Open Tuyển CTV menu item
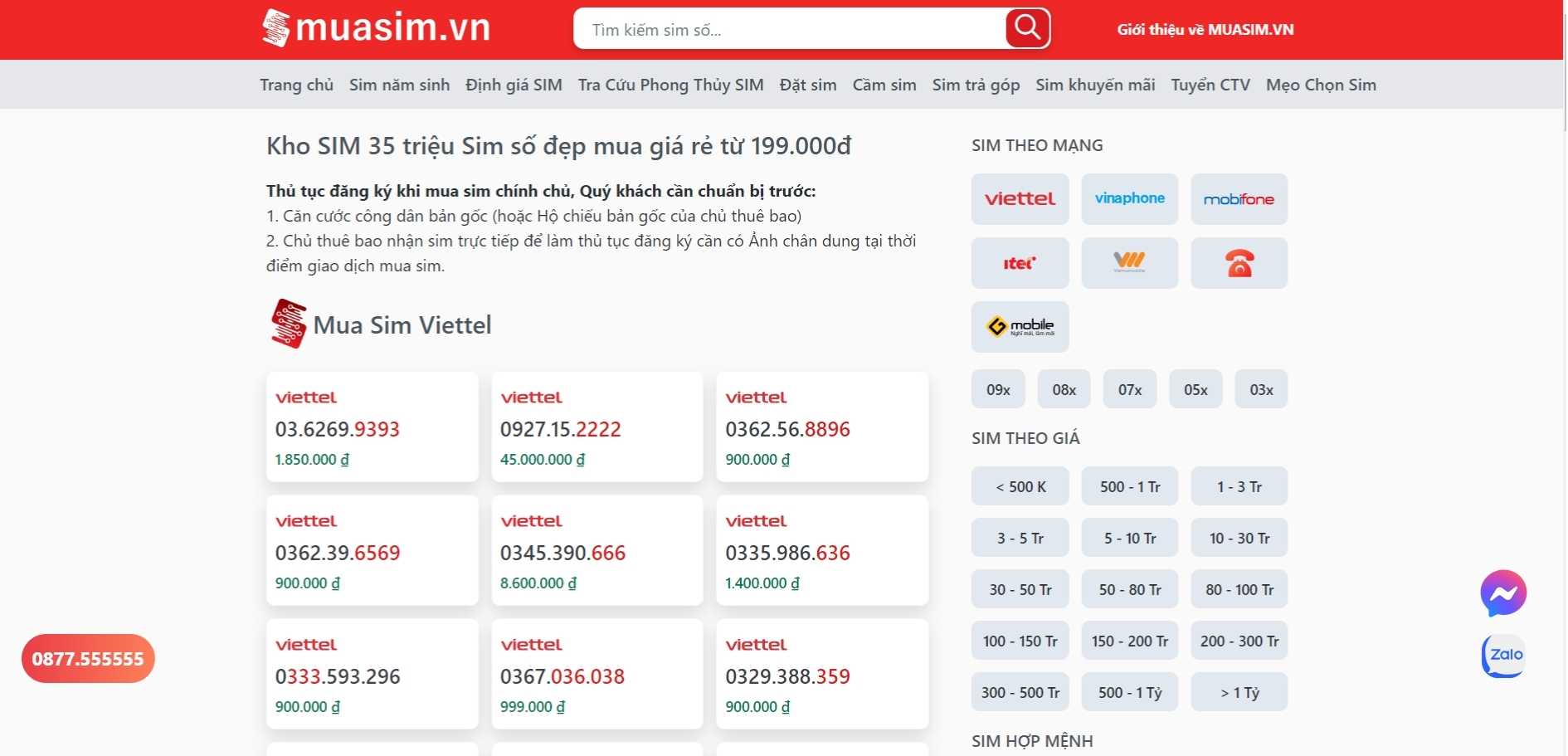 tap(1210, 85)
